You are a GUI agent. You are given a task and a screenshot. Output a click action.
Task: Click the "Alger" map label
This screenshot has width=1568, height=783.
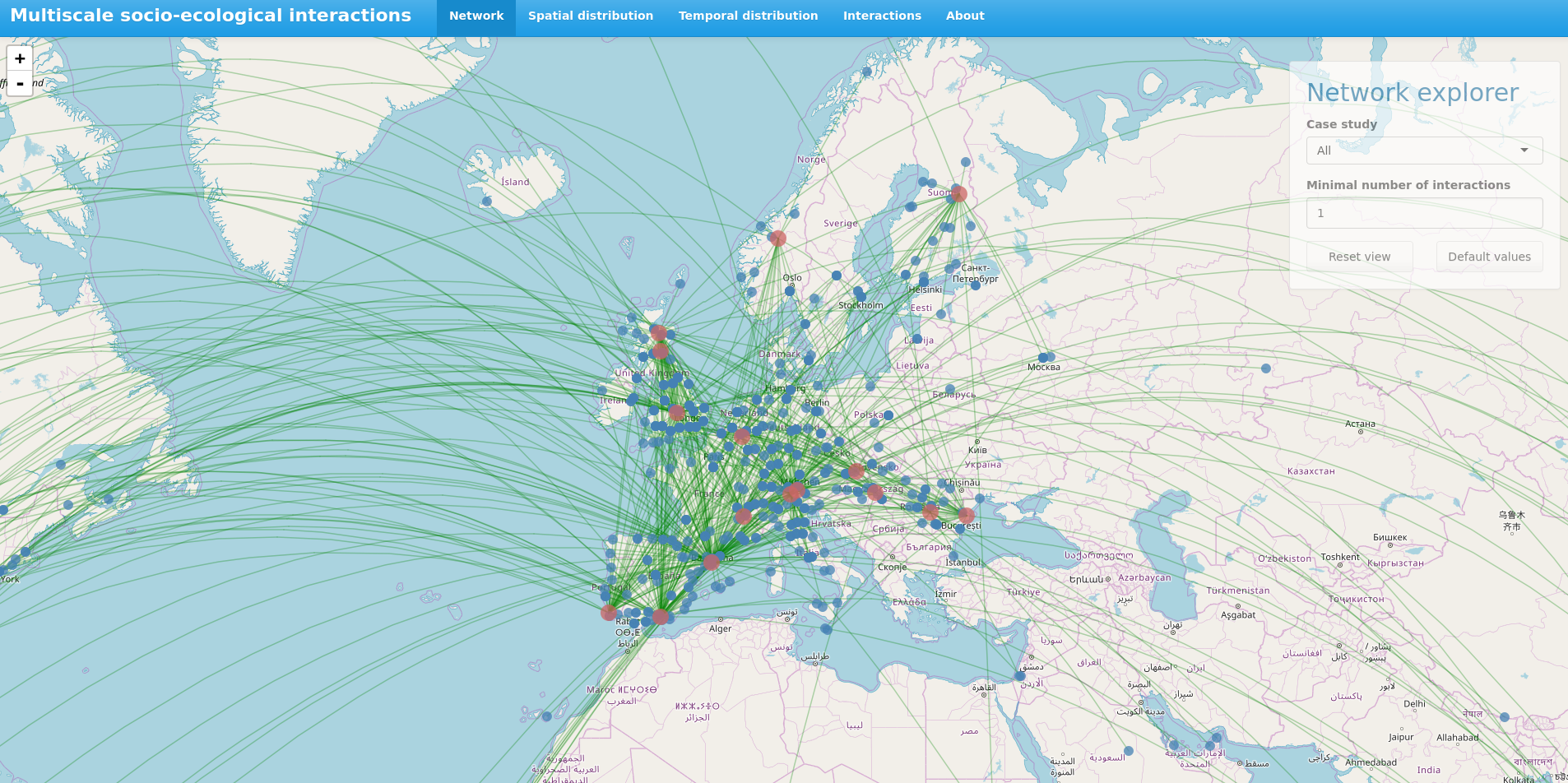[x=720, y=629]
